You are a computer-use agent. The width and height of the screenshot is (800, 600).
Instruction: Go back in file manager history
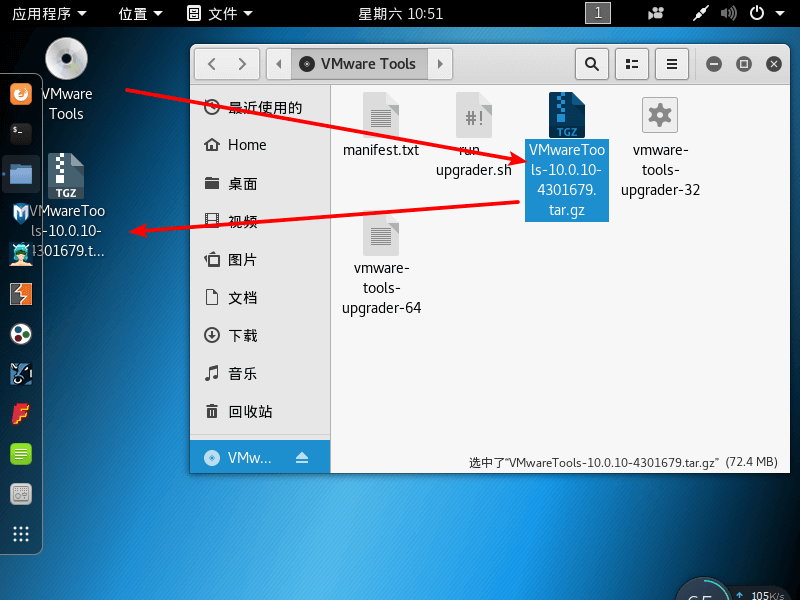tap(212, 64)
